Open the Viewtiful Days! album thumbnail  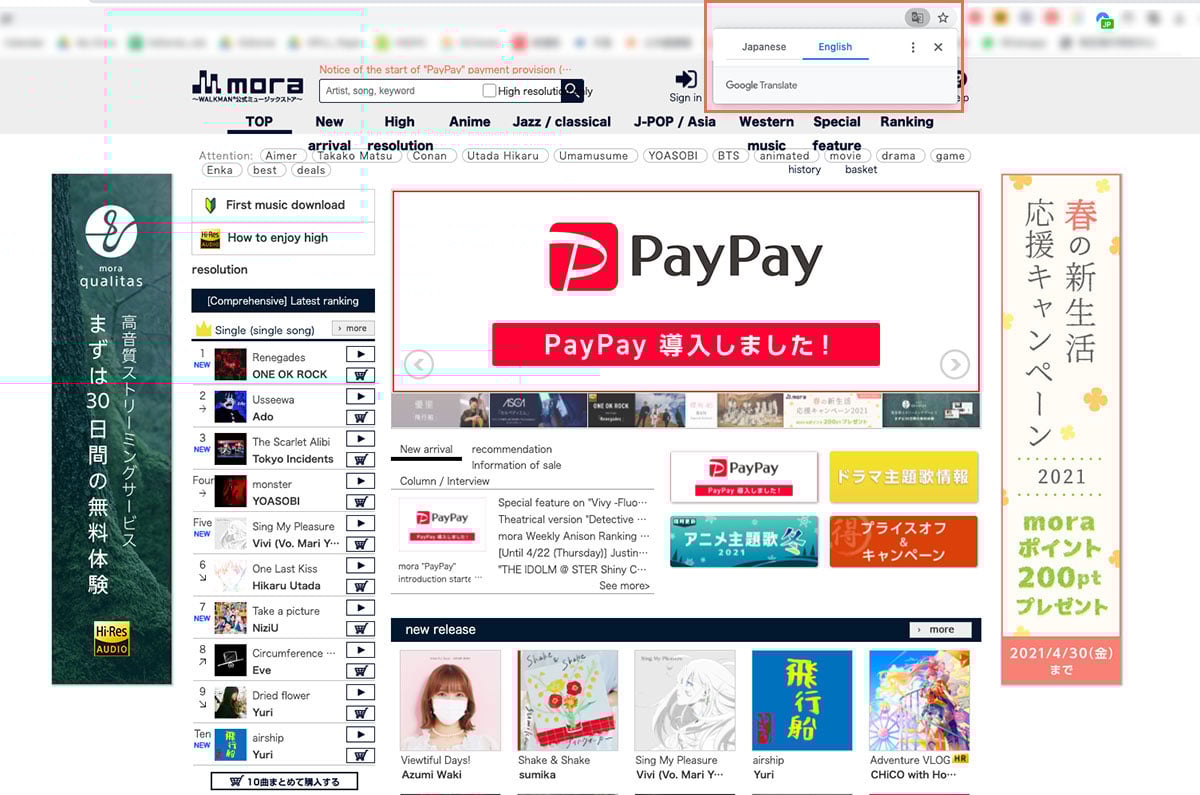450,700
